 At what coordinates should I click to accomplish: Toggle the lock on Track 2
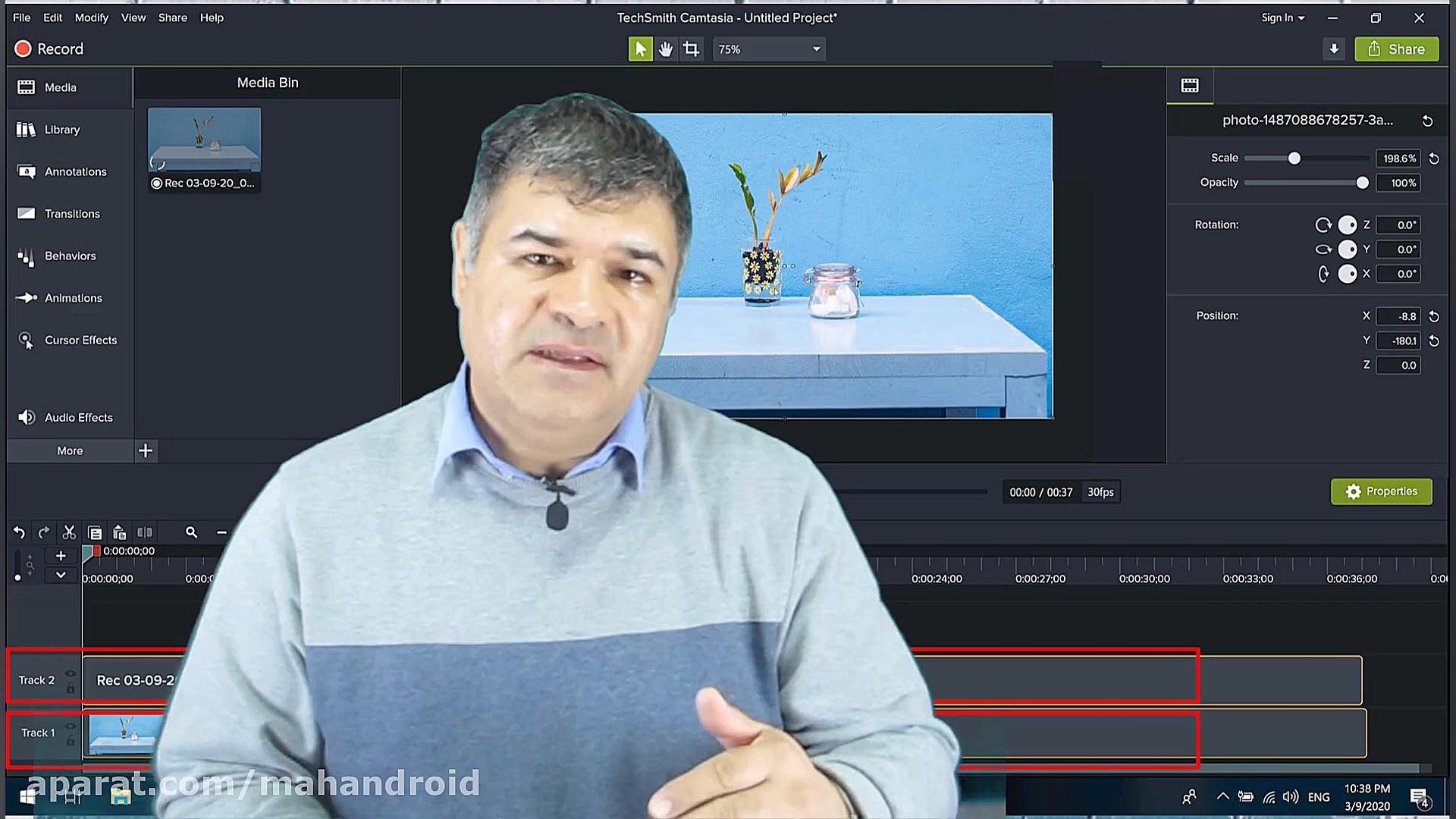click(71, 689)
